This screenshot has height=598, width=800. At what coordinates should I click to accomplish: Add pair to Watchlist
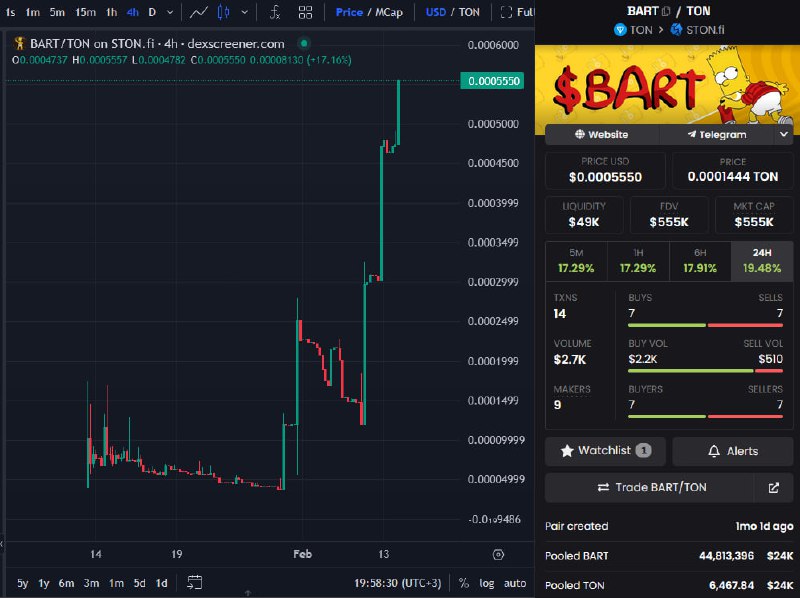click(606, 451)
